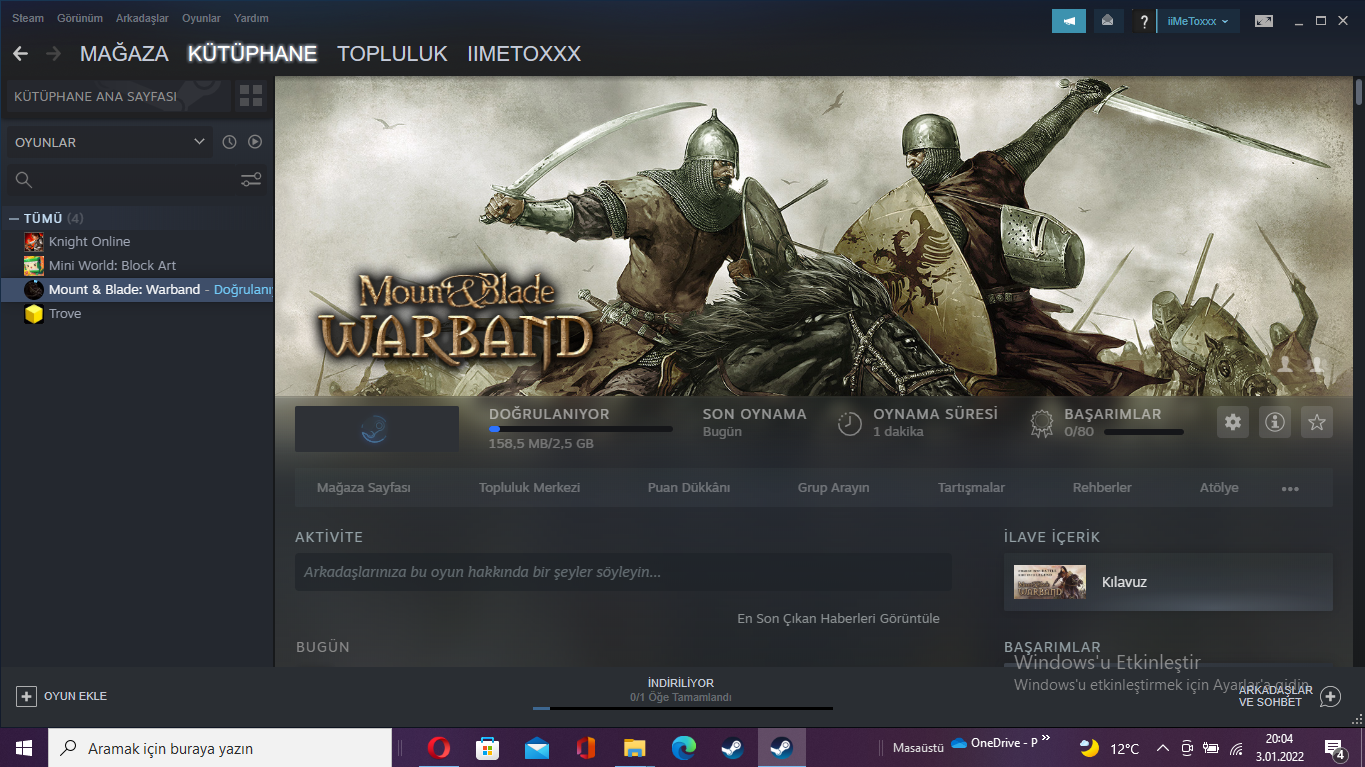The width and height of the screenshot is (1365, 767).
Task: Open the Yardım menu
Action: (x=251, y=18)
